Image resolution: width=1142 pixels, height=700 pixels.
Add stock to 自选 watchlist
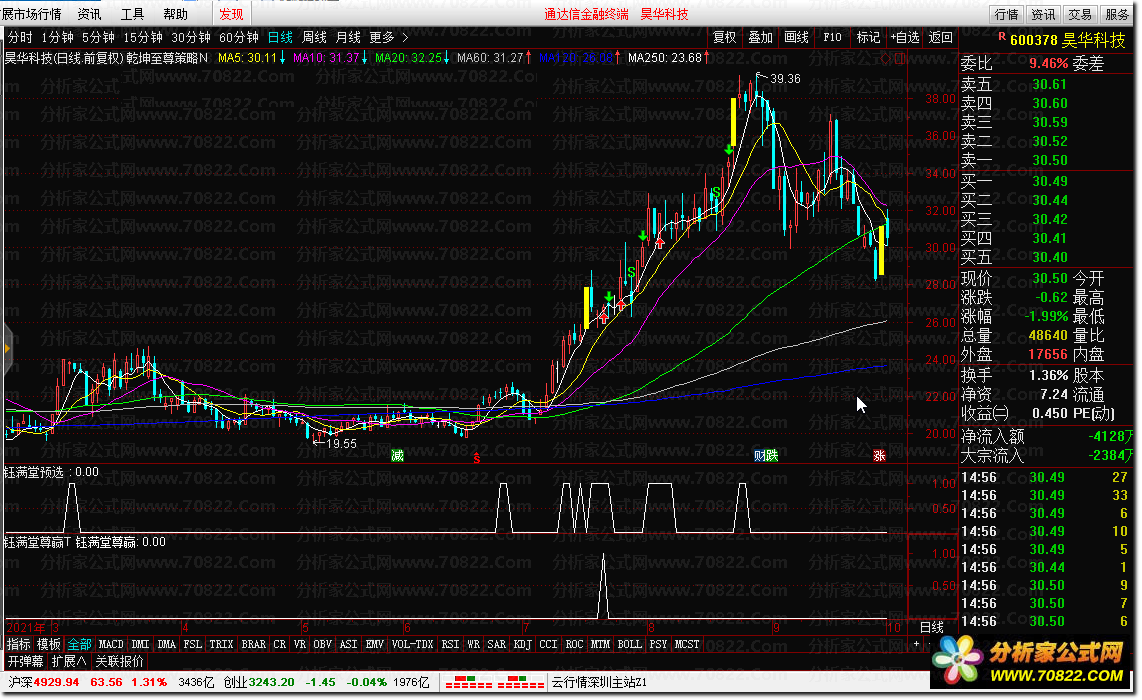click(905, 37)
